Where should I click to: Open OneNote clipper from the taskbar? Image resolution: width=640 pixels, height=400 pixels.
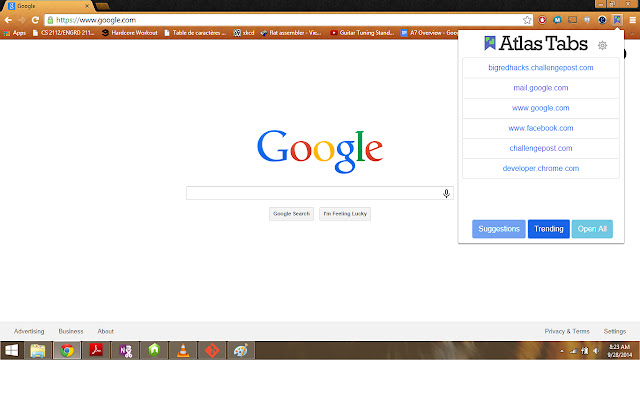coord(125,350)
